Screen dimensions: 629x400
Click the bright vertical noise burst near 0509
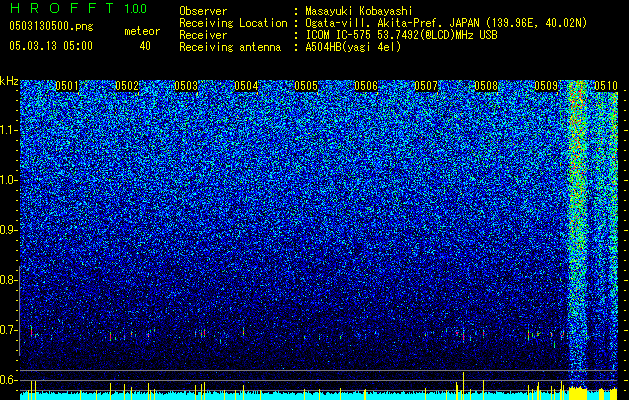click(578, 233)
